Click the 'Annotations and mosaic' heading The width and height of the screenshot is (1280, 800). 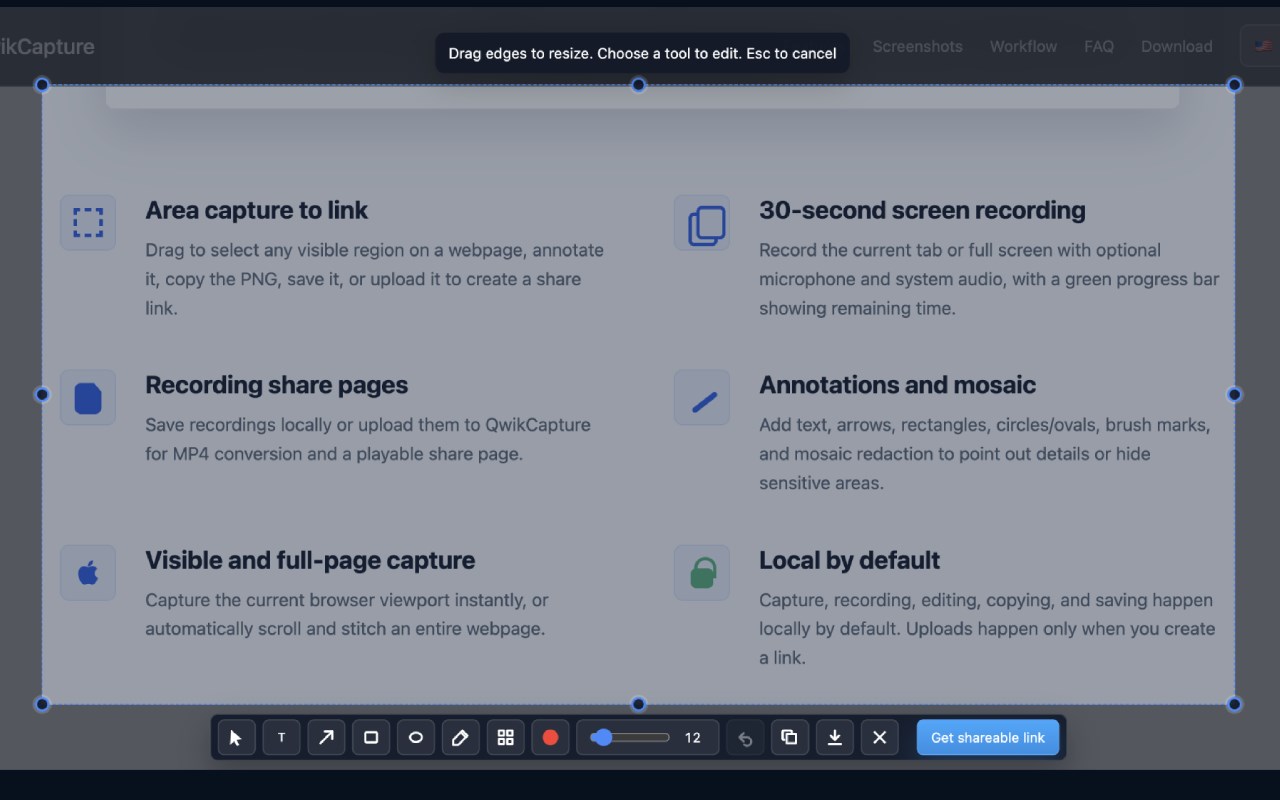(x=897, y=385)
